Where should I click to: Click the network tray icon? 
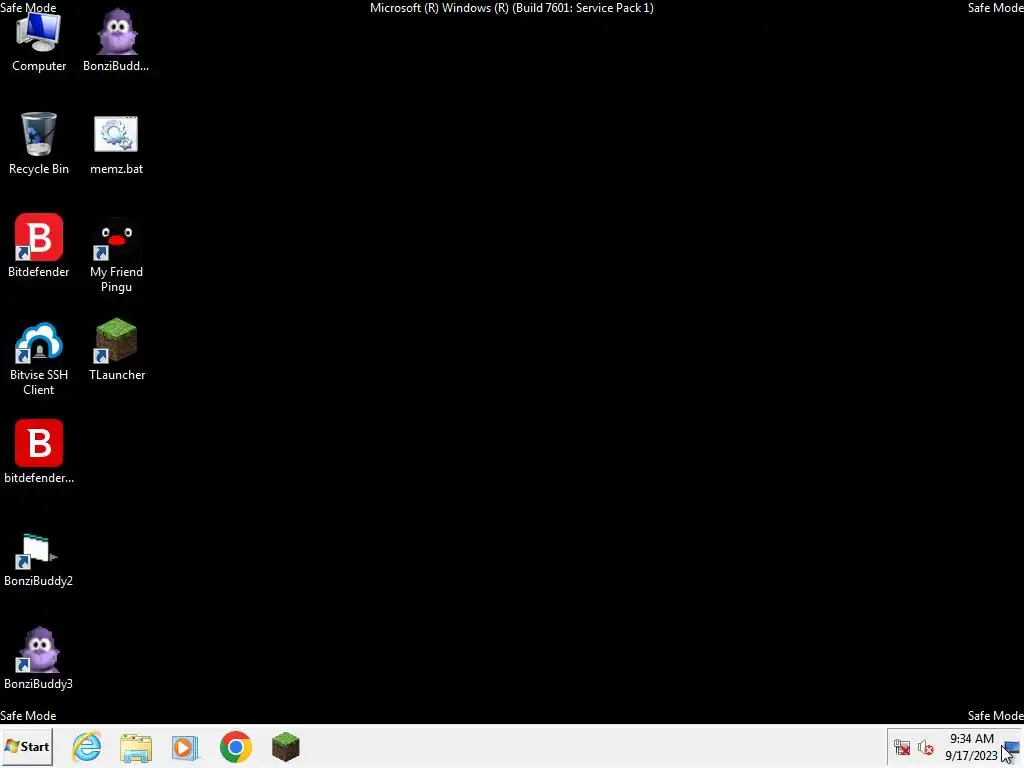tap(902, 747)
